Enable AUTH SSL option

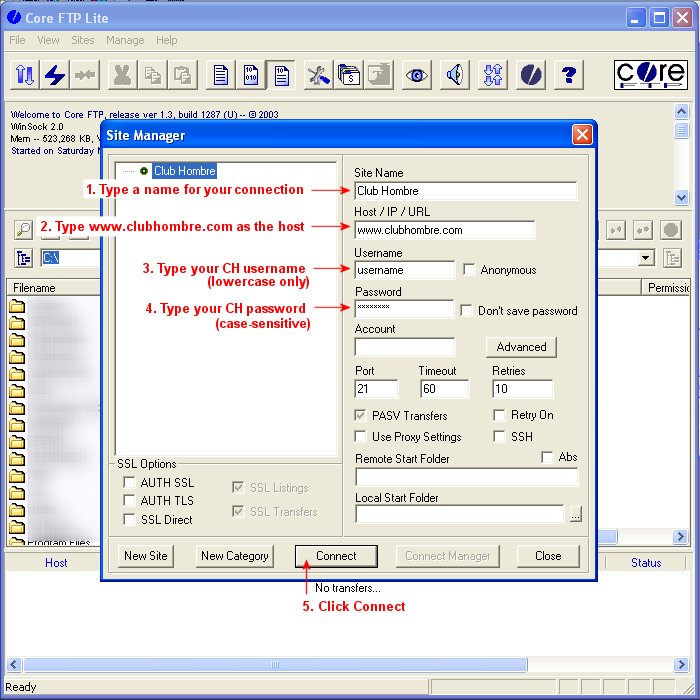(129, 482)
